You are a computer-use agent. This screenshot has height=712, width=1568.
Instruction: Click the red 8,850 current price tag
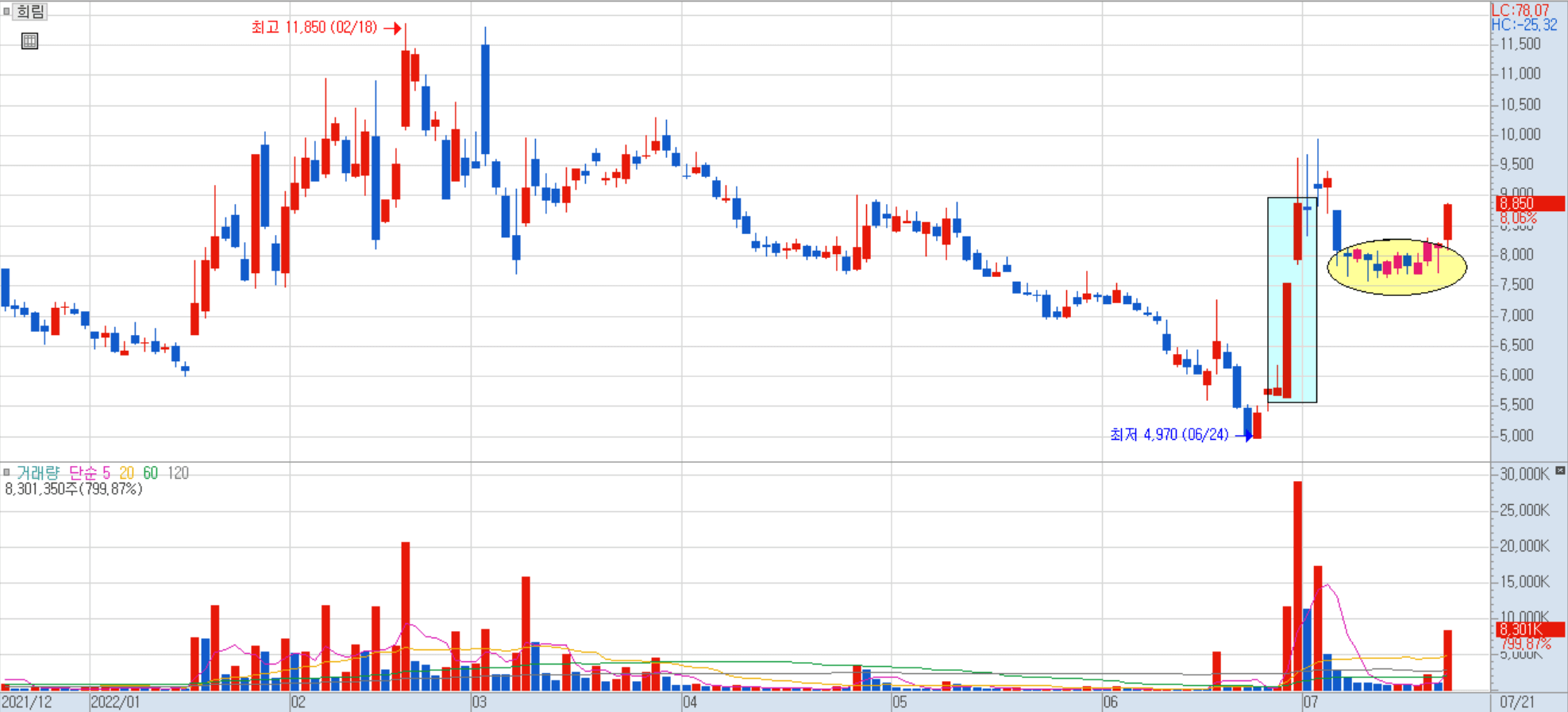[x=1531, y=203]
